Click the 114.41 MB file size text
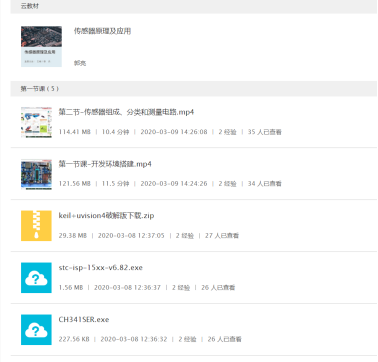This screenshot has height=362, width=378. pyautogui.click(x=75, y=132)
